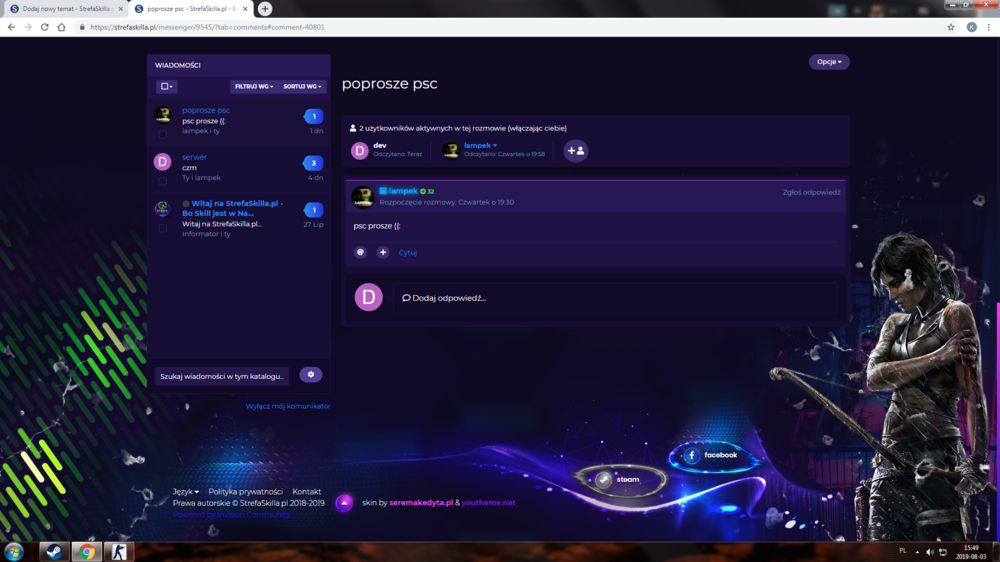Open lampek's profile name in message header
1000x562 pixels.
pos(403,191)
